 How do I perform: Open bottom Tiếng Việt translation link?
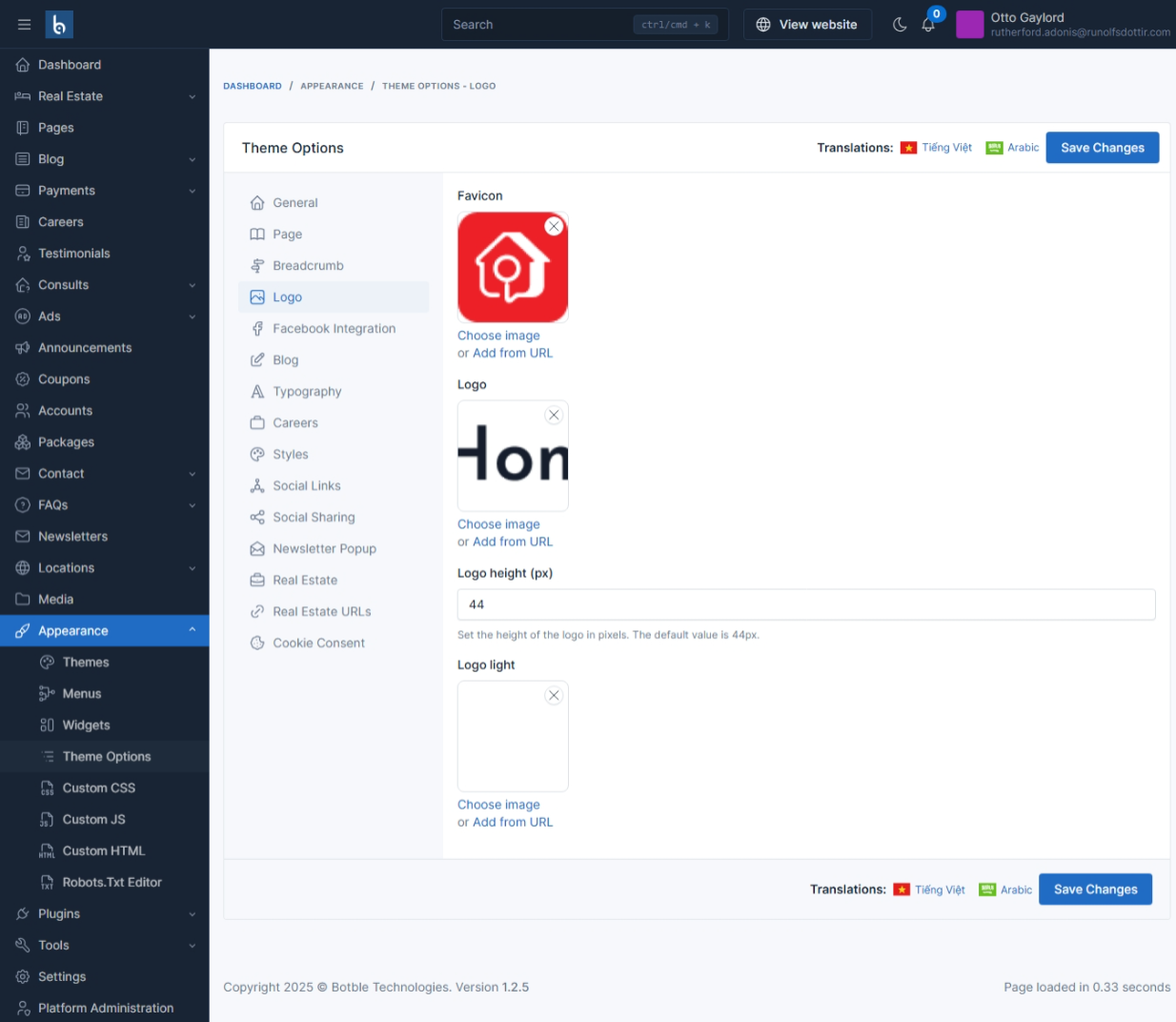940,889
